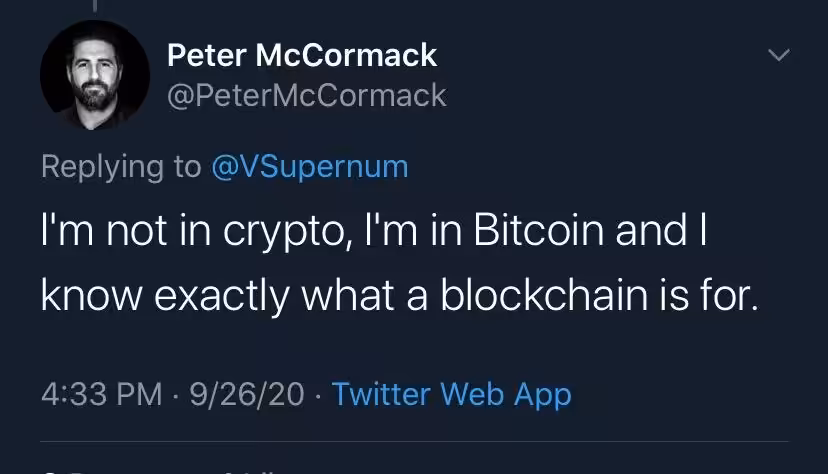Click the word 'blockchain' in the tweet
This screenshot has height=474, width=828.
[x=544, y=295]
